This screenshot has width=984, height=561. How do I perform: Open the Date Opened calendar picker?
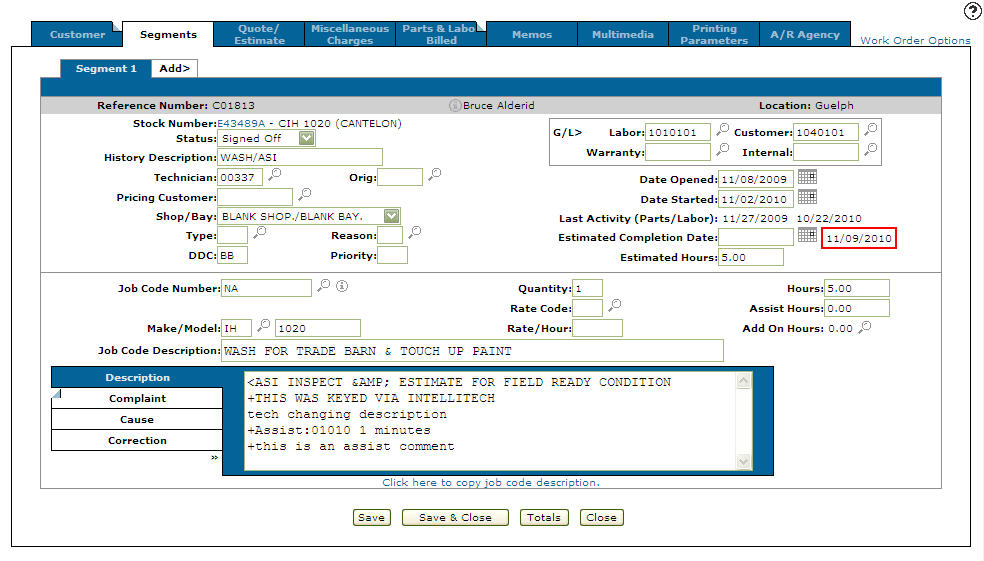click(807, 178)
